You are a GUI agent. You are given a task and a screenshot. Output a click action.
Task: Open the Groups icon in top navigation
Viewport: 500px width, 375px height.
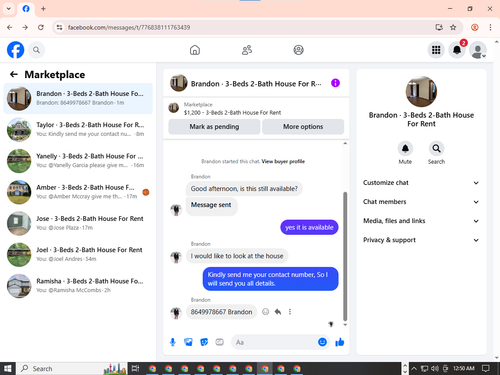coord(298,50)
